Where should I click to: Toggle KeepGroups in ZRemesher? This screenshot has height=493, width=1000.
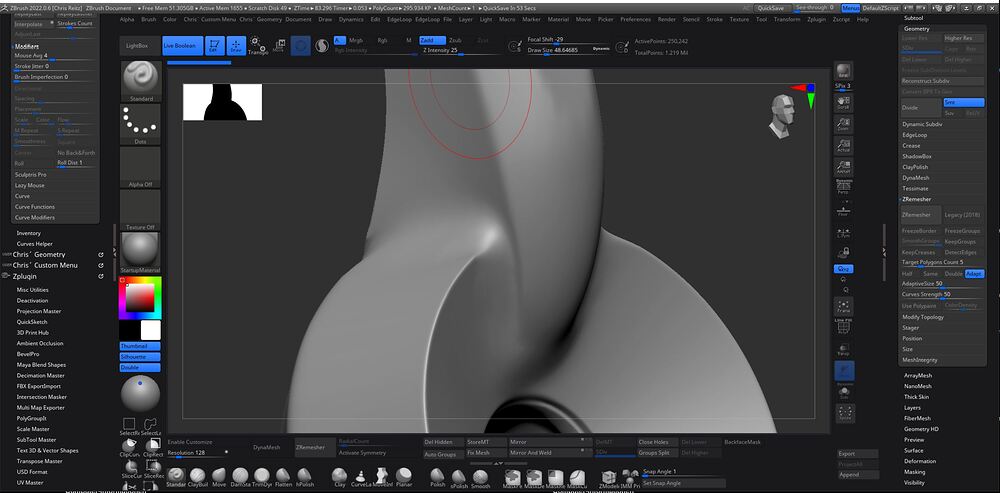pyautogui.click(x=963, y=242)
